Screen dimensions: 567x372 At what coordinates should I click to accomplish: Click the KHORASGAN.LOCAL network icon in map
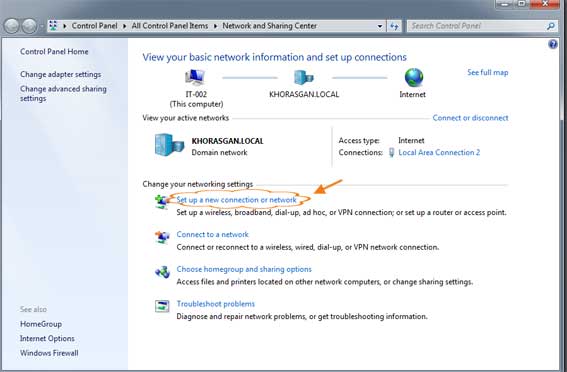pos(304,77)
